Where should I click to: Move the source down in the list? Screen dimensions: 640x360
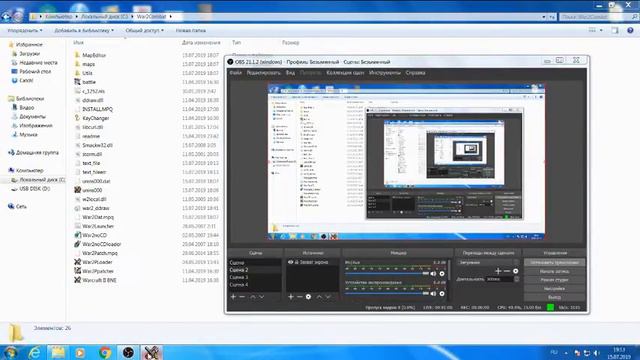pyautogui.click(x=328, y=297)
